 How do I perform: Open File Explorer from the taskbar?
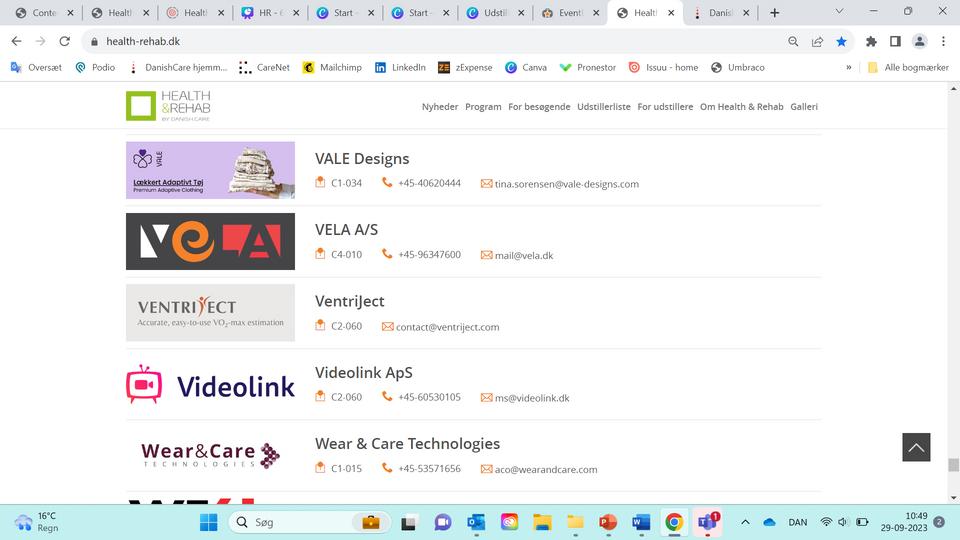coord(542,522)
